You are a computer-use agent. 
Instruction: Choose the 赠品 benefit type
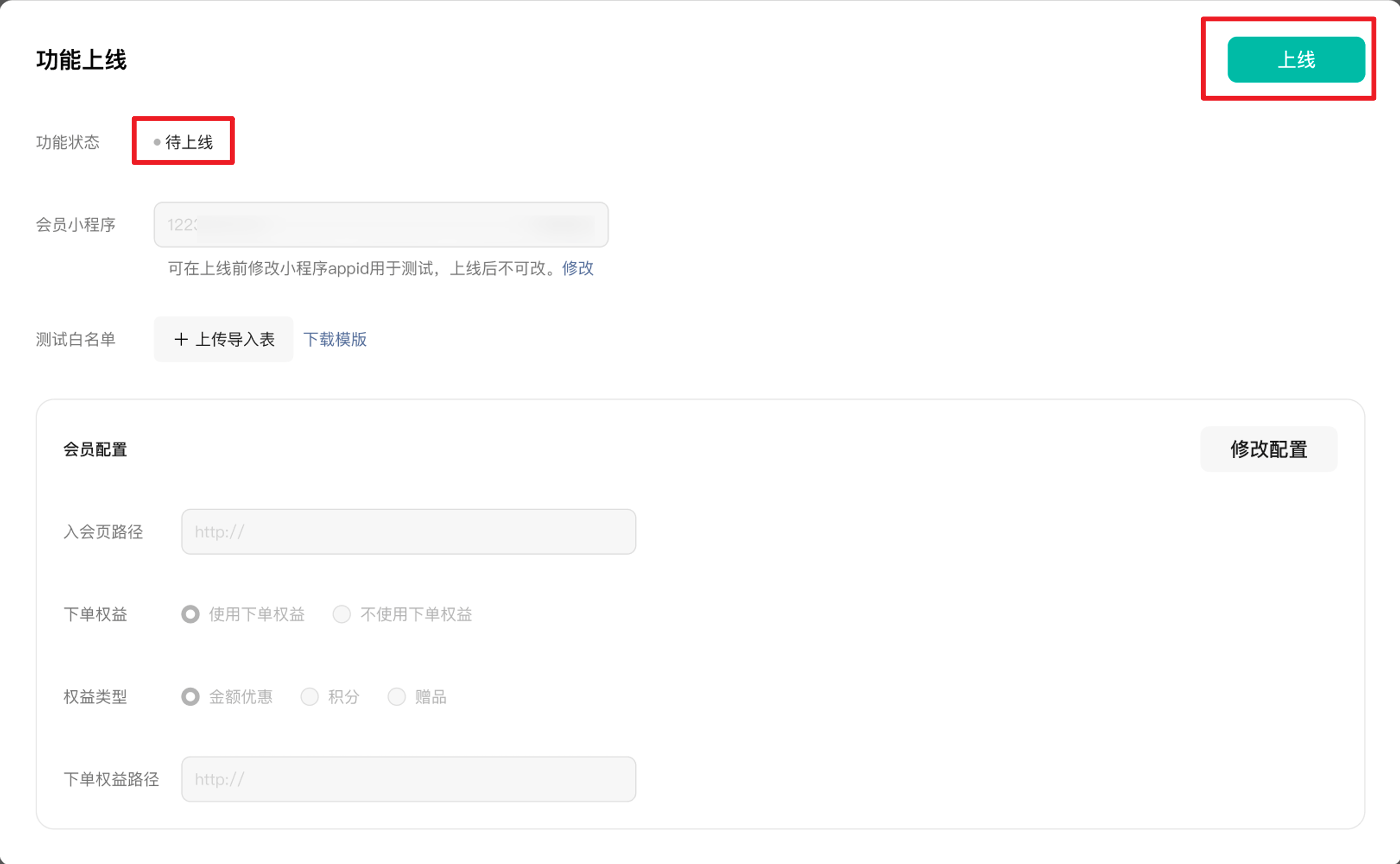click(397, 697)
